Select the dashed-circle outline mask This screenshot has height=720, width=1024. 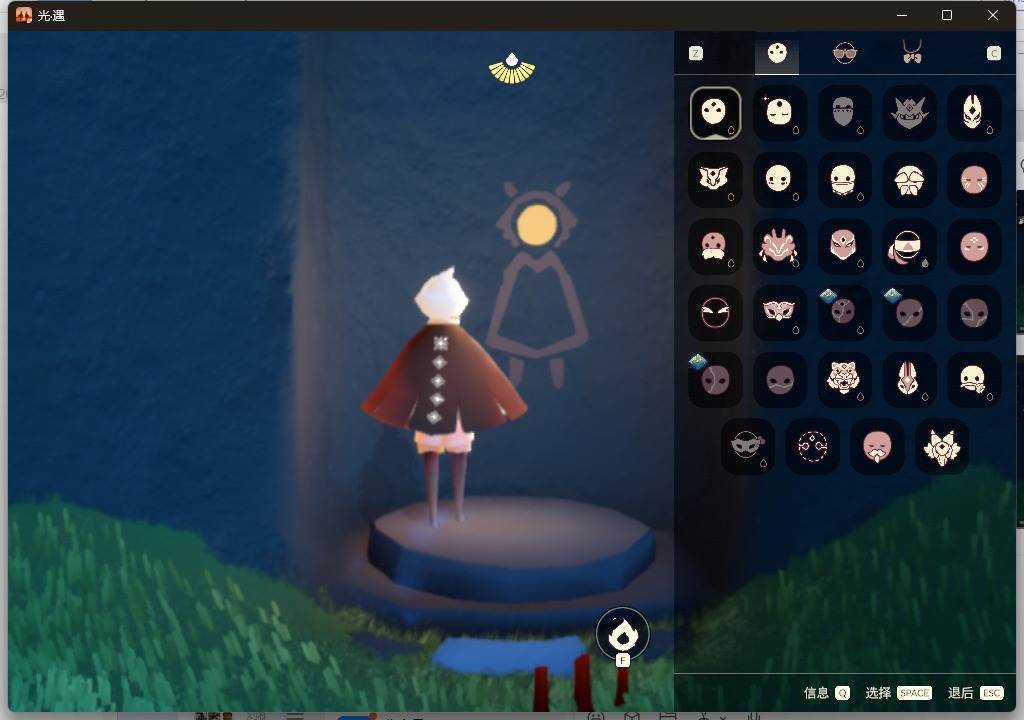[x=812, y=446]
